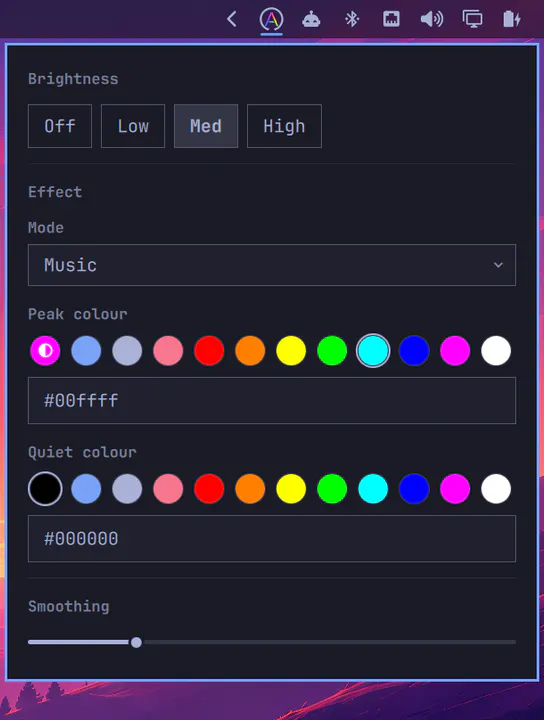Viewport: 544px width, 720px height.
Task: Pick the light blue Peak colour swatch
Action: click(86, 351)
